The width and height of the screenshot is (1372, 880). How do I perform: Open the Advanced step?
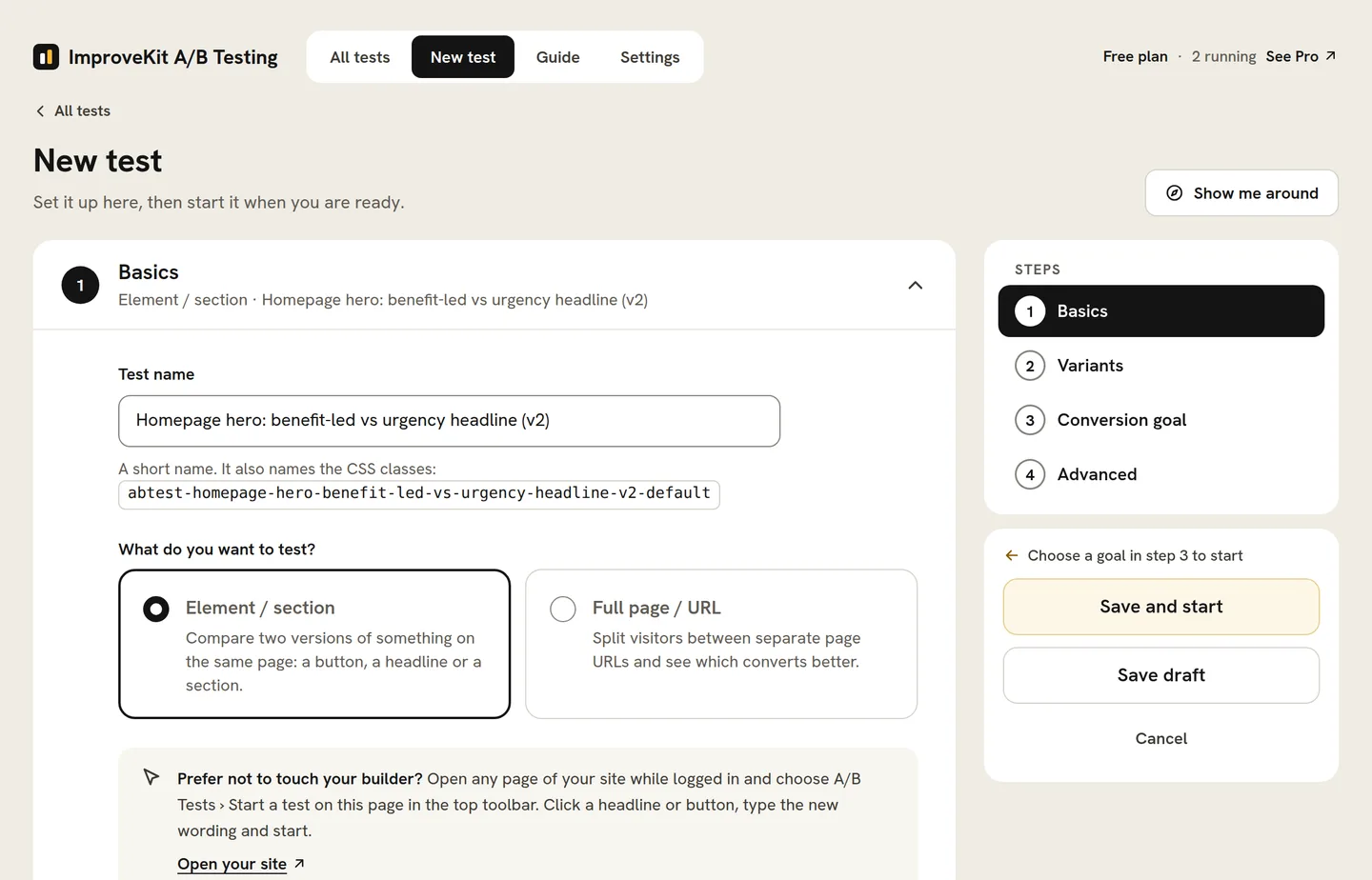pyautogui.click(x=1161, y=474)
